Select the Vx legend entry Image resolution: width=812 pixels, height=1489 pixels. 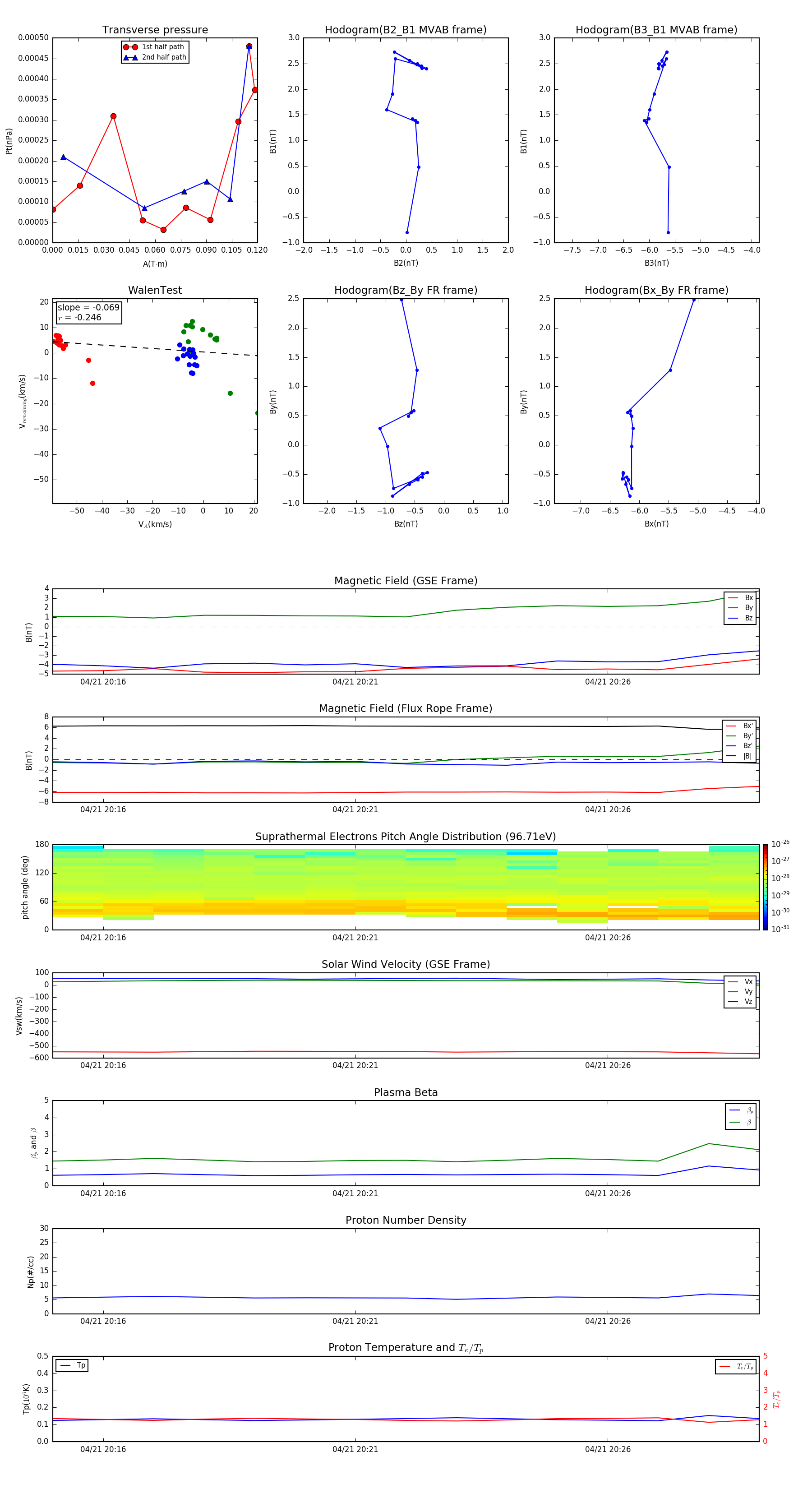[x=740, y=981]
